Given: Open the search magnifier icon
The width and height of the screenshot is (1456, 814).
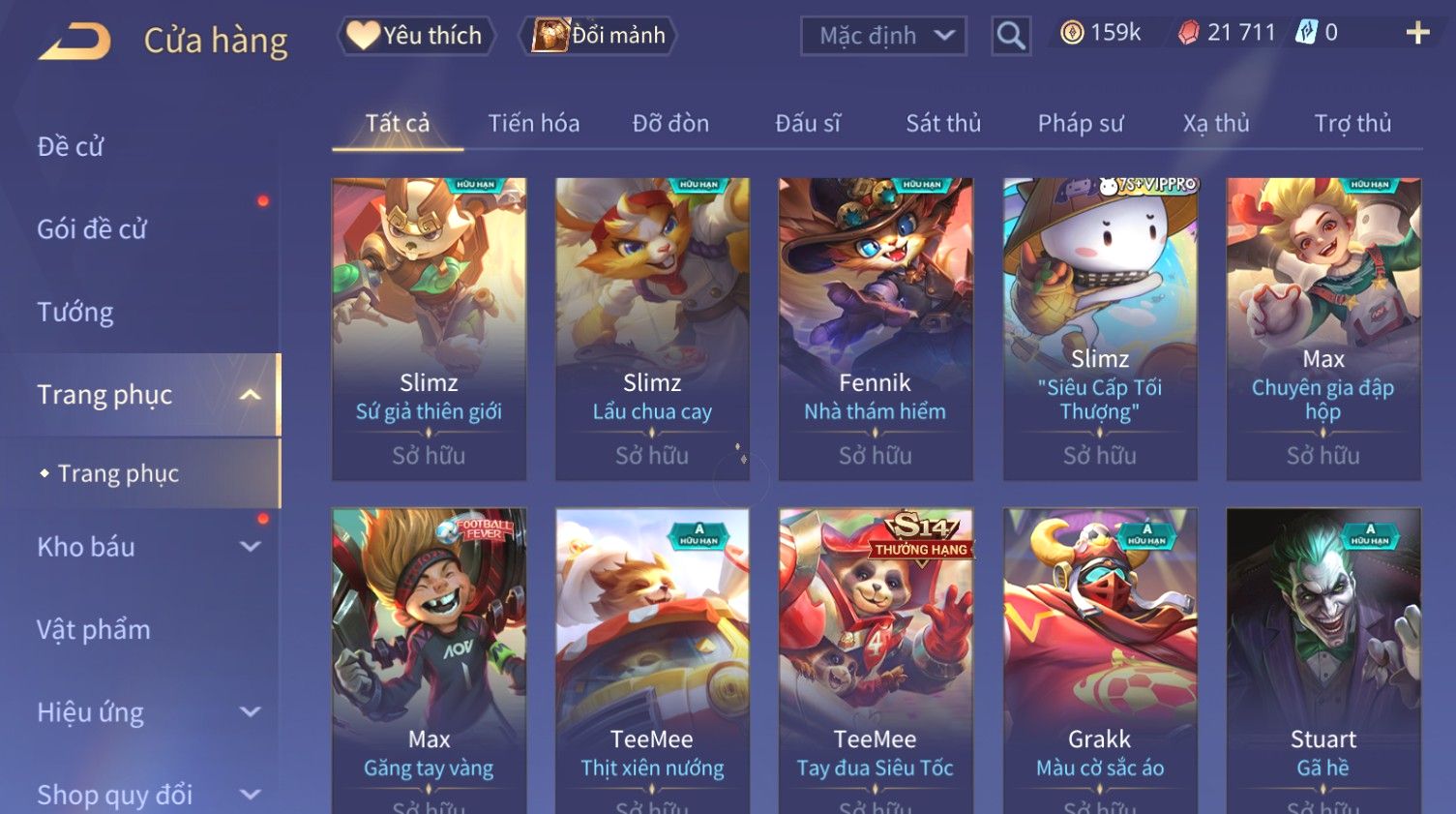Looking at the screenshot, I should pyautogui.click(x=1011, y=36).
